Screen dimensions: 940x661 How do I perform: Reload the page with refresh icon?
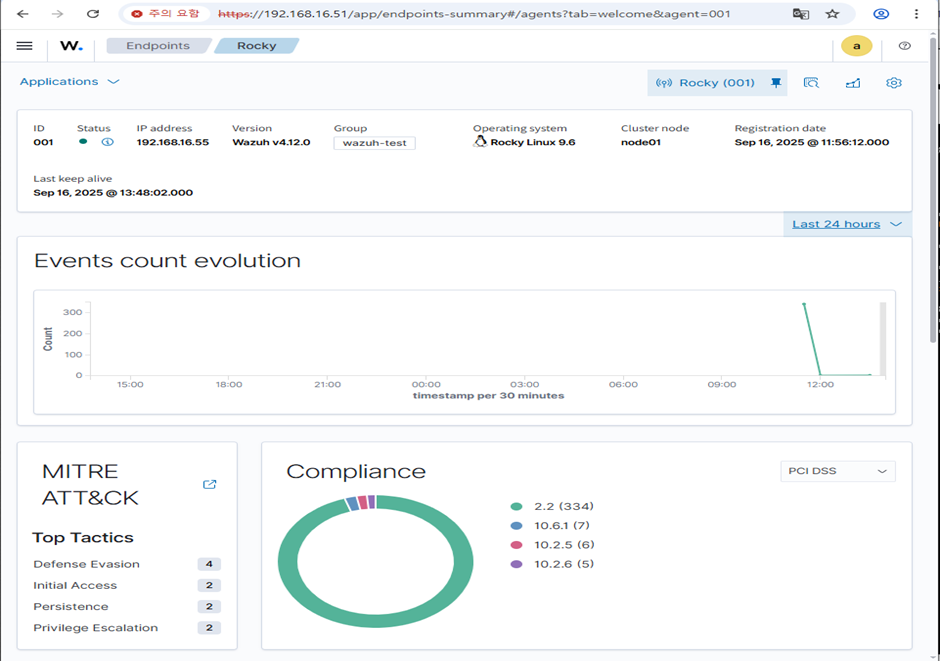(x=93, y=14)
